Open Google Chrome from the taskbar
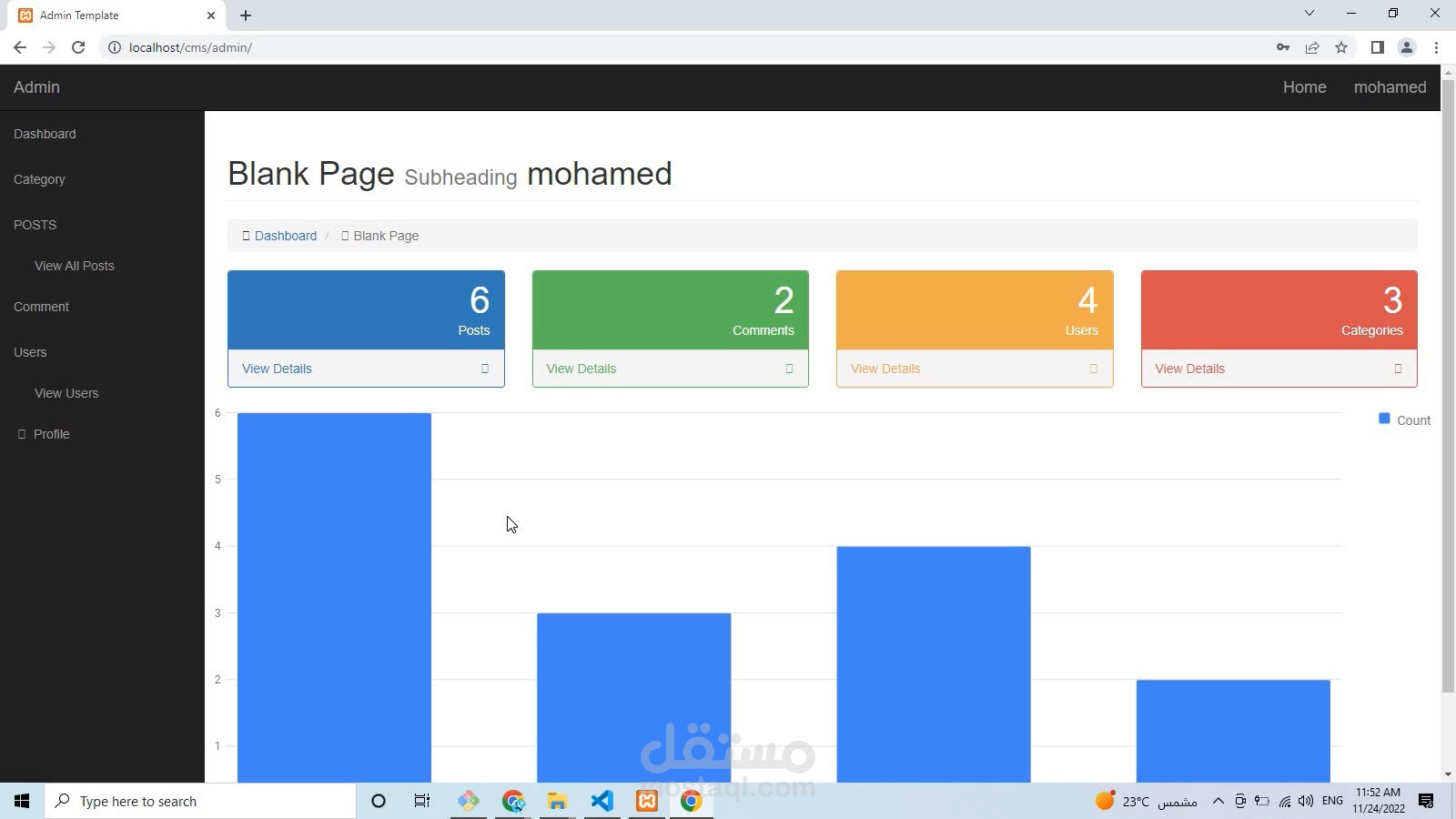 click(691, 801)
